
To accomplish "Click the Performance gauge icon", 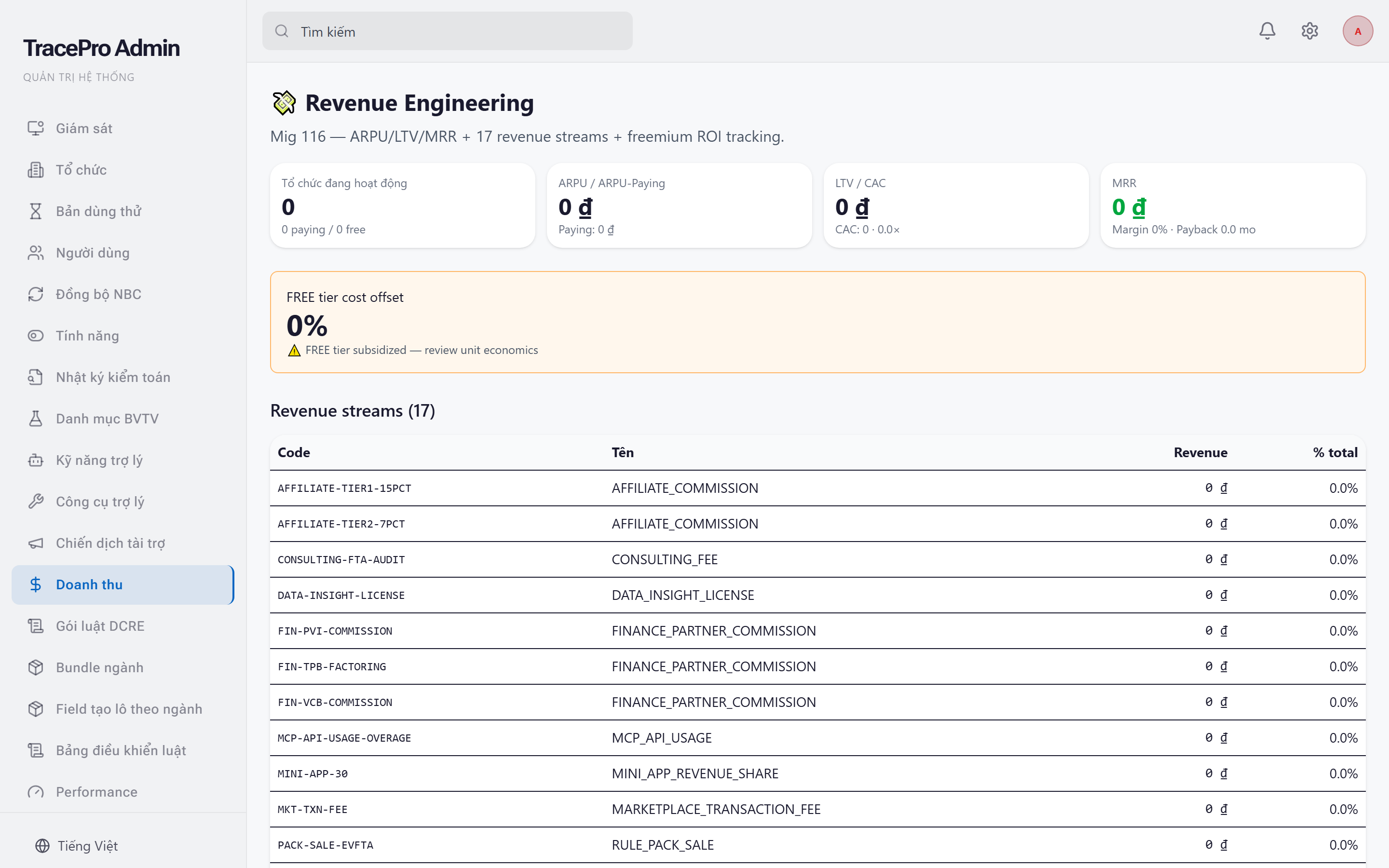I will [x=36, y=792].
